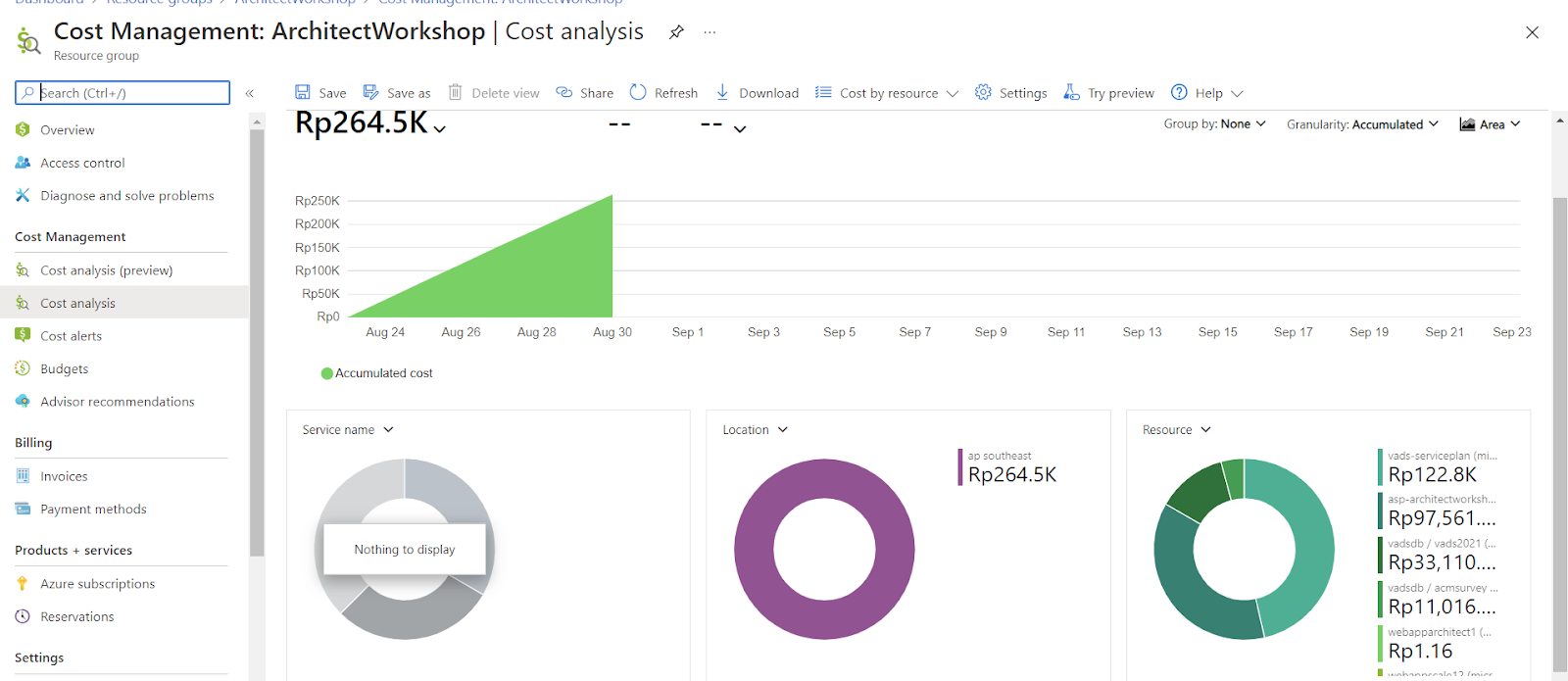Click the Save disk icon

click(x=303, y=92)
